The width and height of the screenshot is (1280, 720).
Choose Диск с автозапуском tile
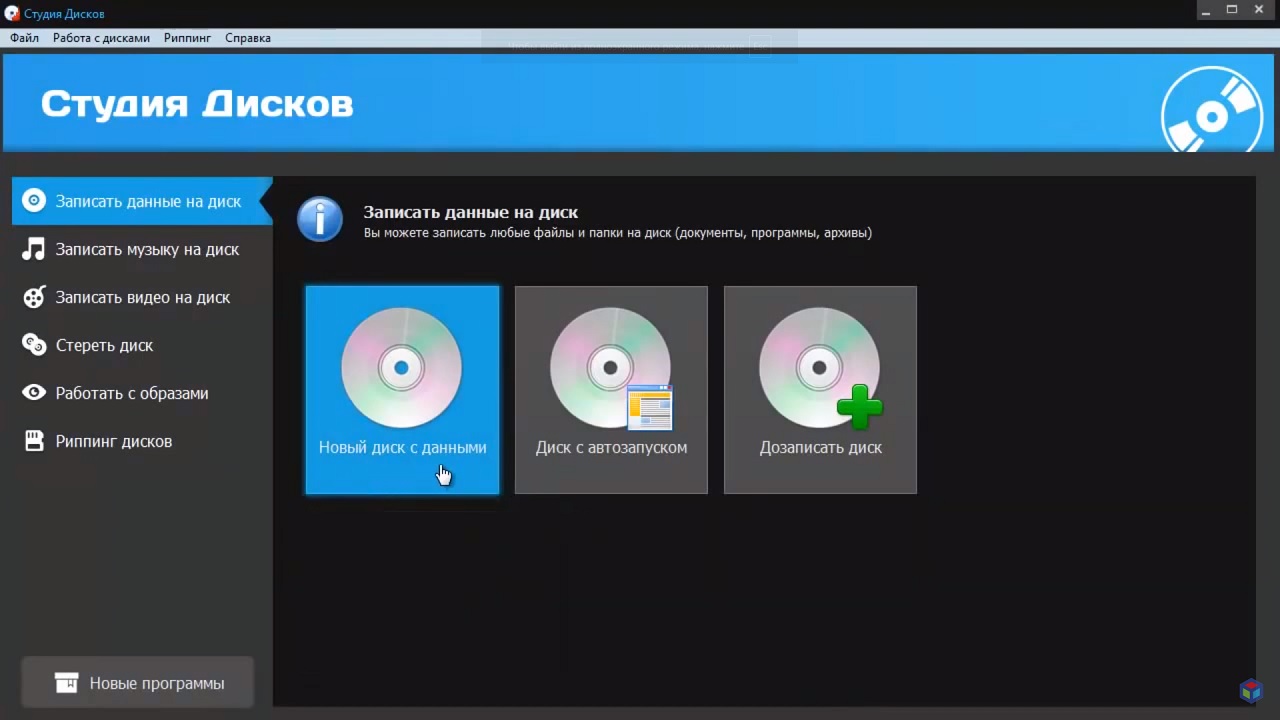(611, 390)
